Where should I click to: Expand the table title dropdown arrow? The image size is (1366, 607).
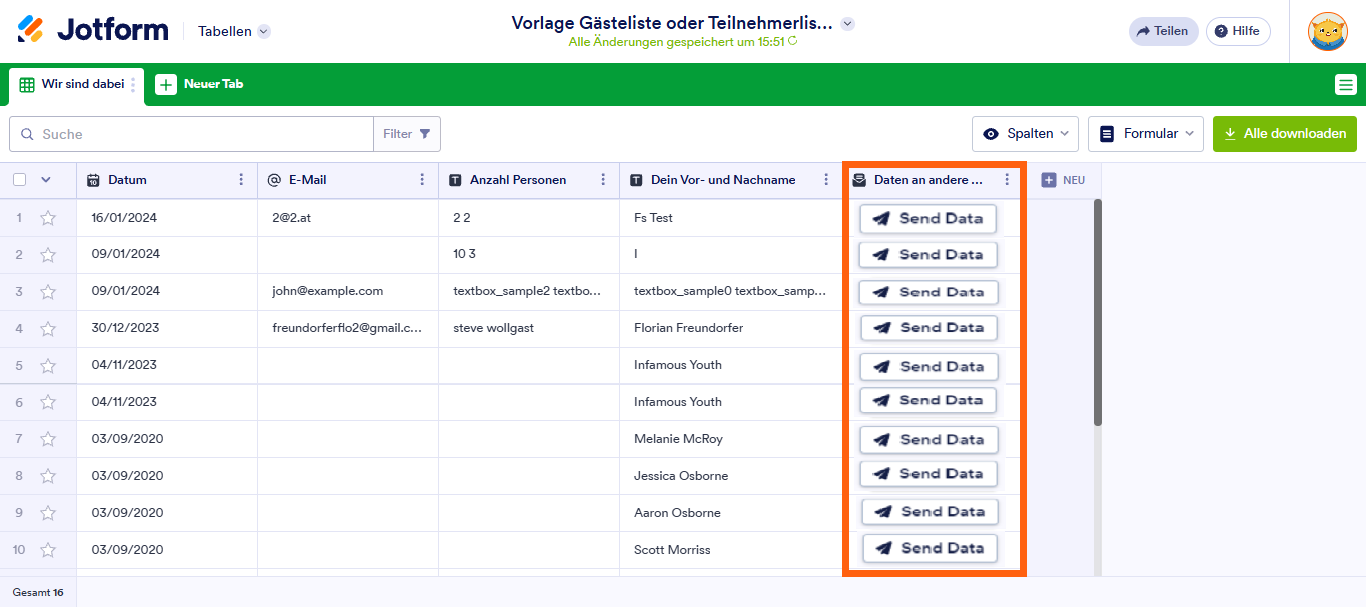click(848, 23)
